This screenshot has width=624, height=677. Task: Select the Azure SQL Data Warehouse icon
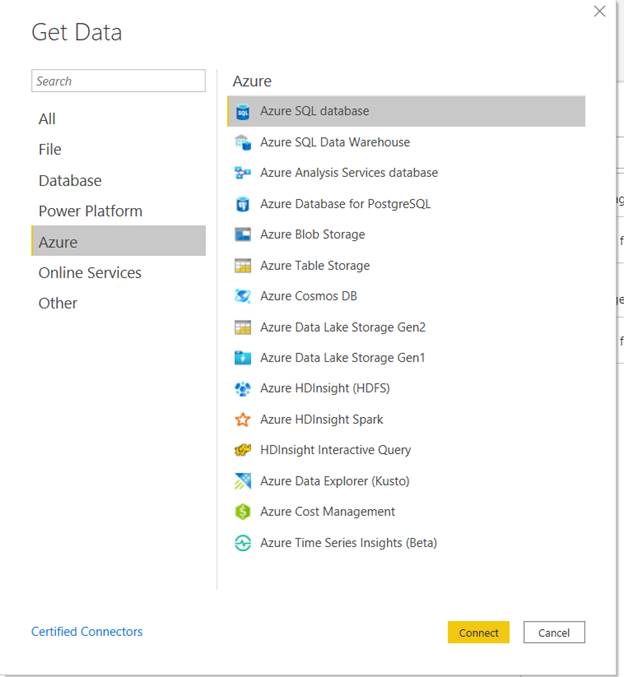(x=243, y=142)
